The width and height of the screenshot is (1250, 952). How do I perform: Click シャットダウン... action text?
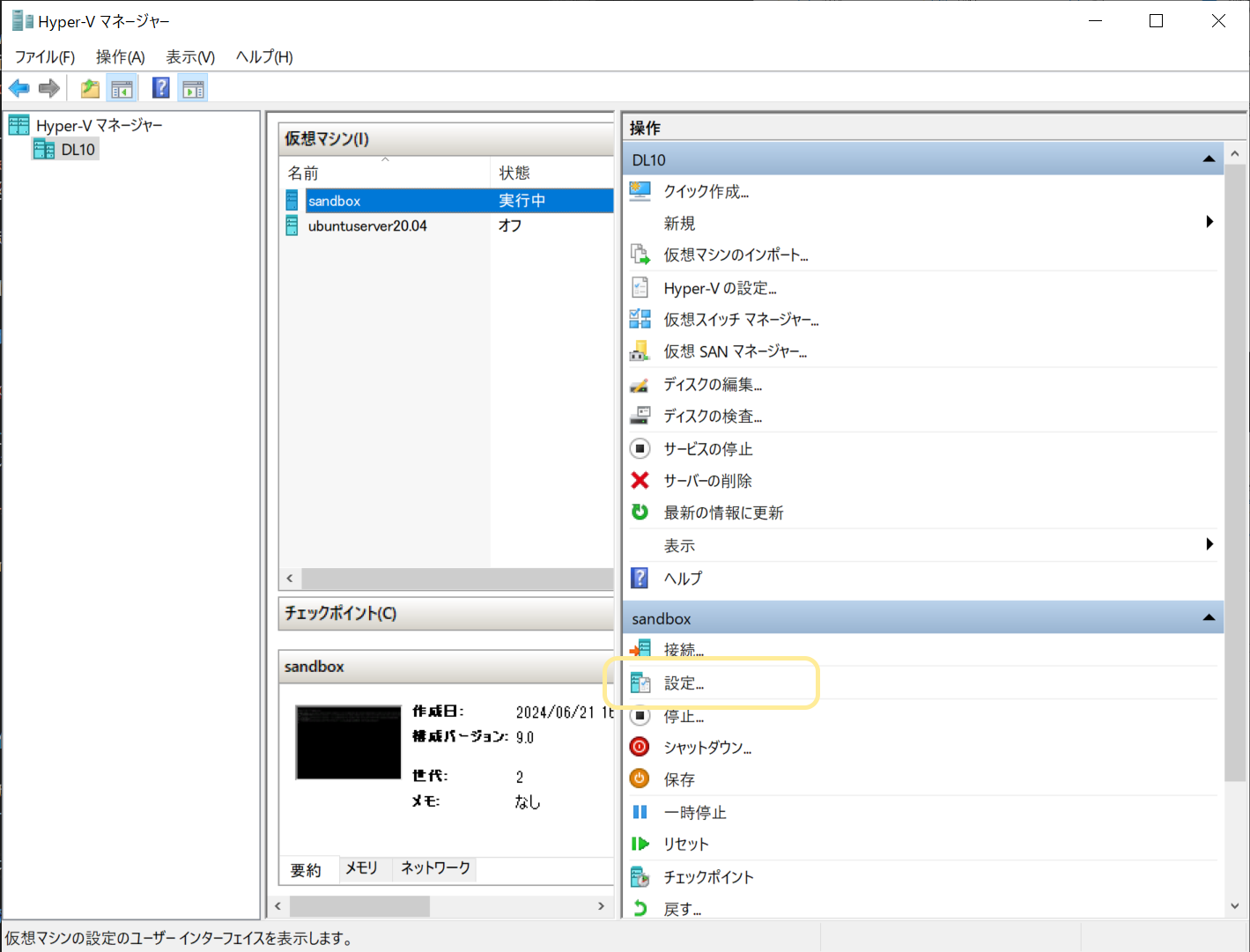point(708,748)
